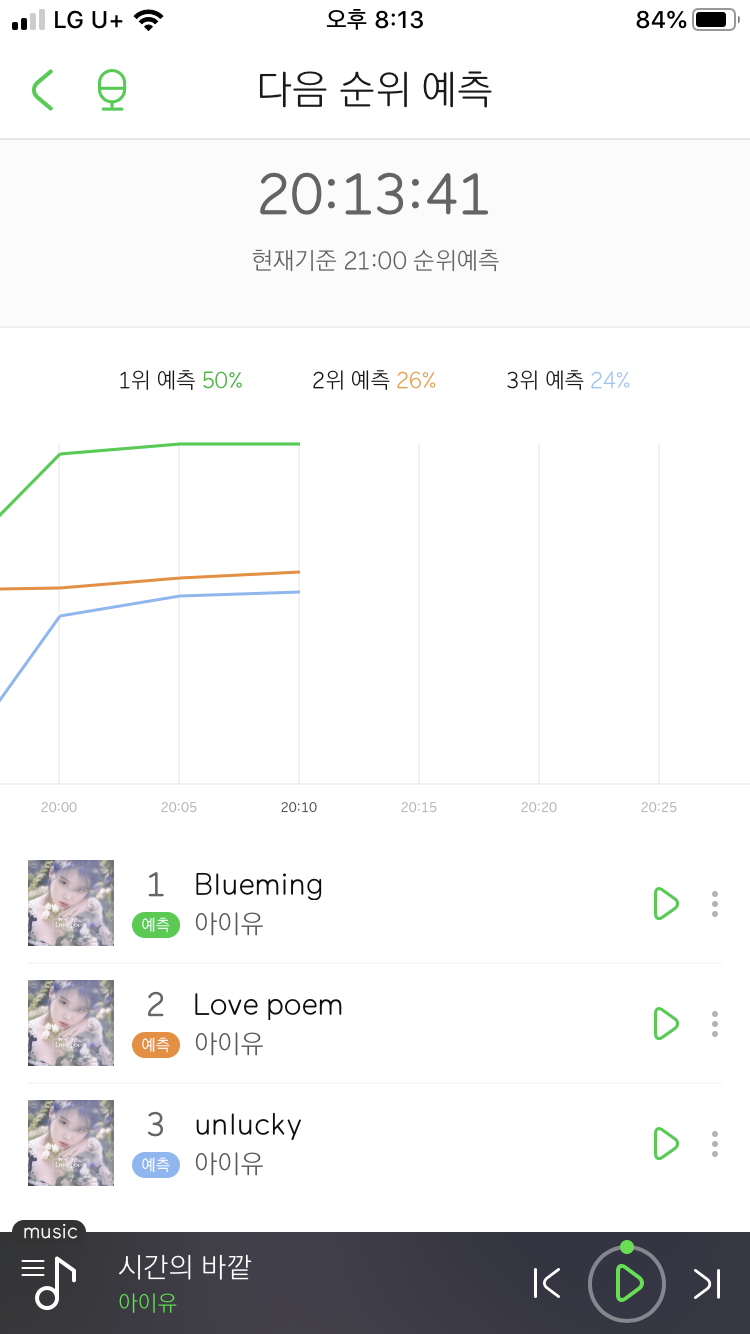
Task: Tap the Love poem song title
Action: point(268,1005)
